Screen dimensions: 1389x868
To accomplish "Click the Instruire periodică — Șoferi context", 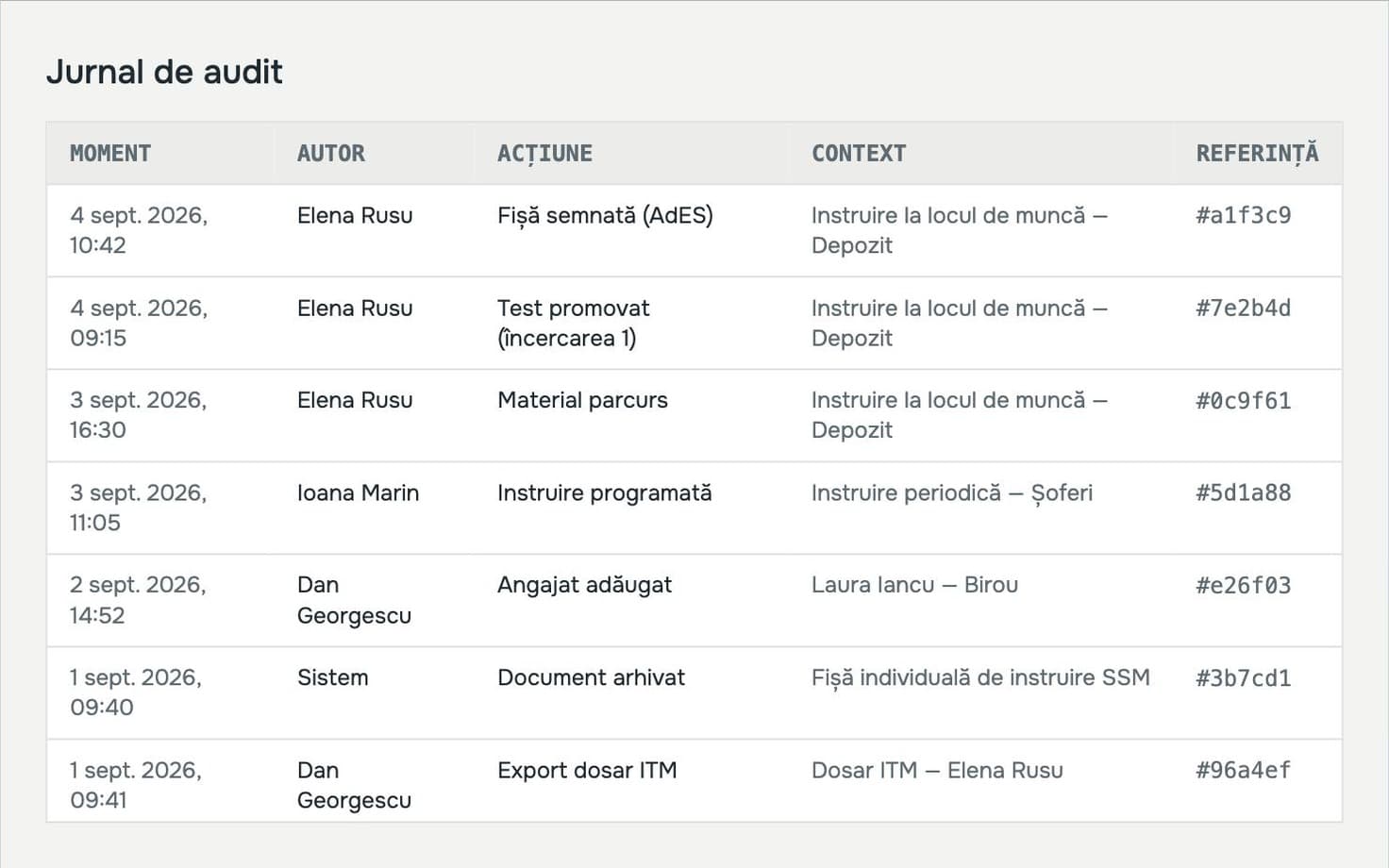I will [952, 493].
